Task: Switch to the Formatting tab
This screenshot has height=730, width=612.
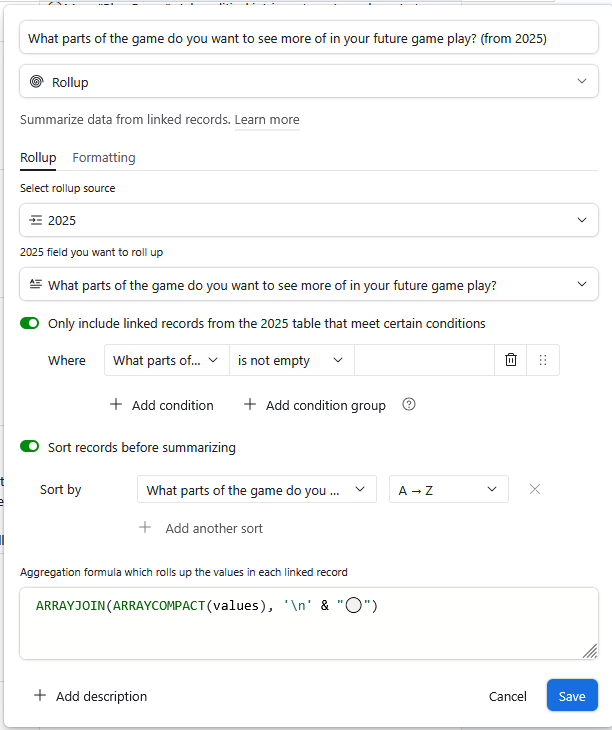Action: click(x=104, y=158)
